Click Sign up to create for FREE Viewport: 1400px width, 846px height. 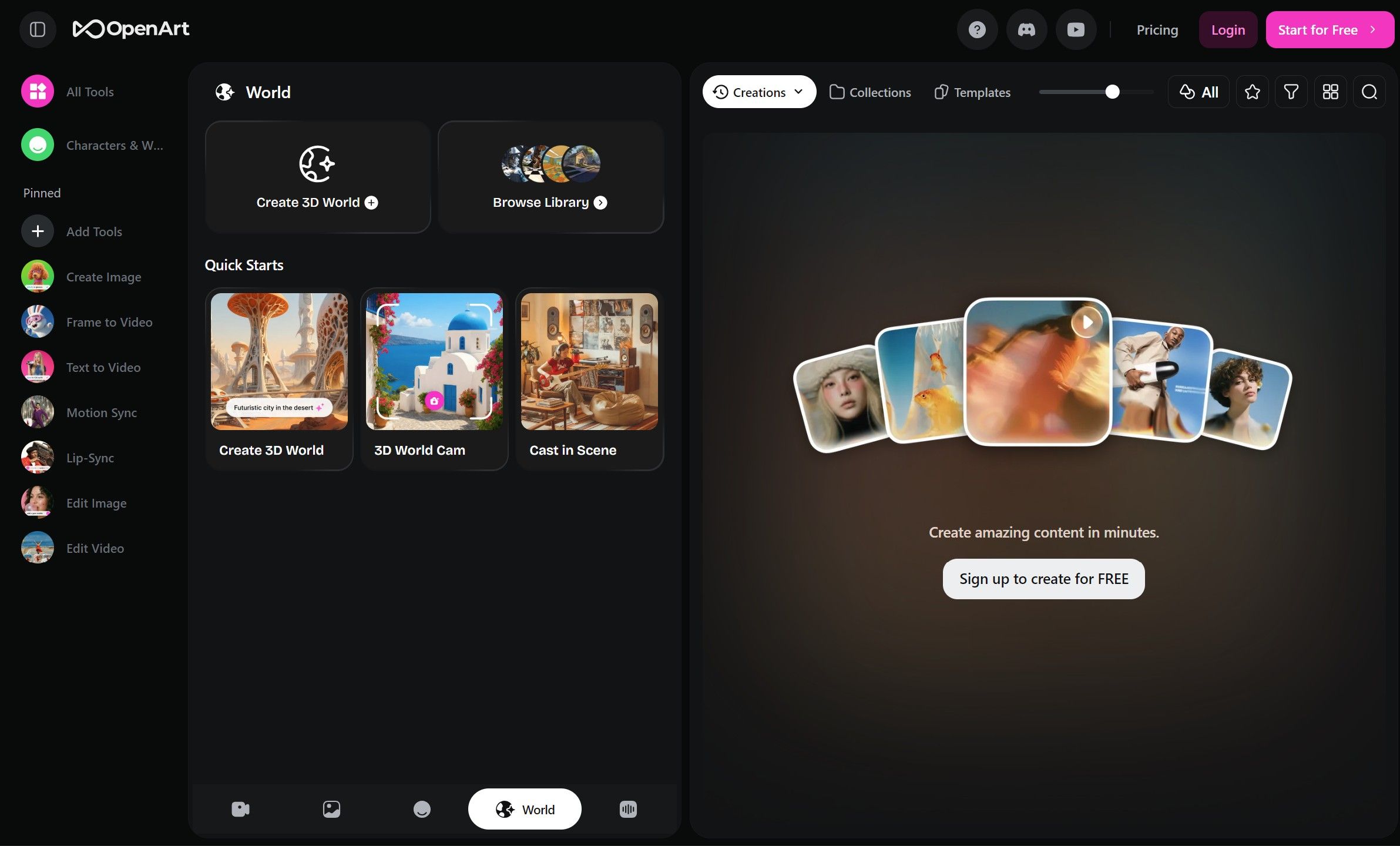pos(1043,579)
